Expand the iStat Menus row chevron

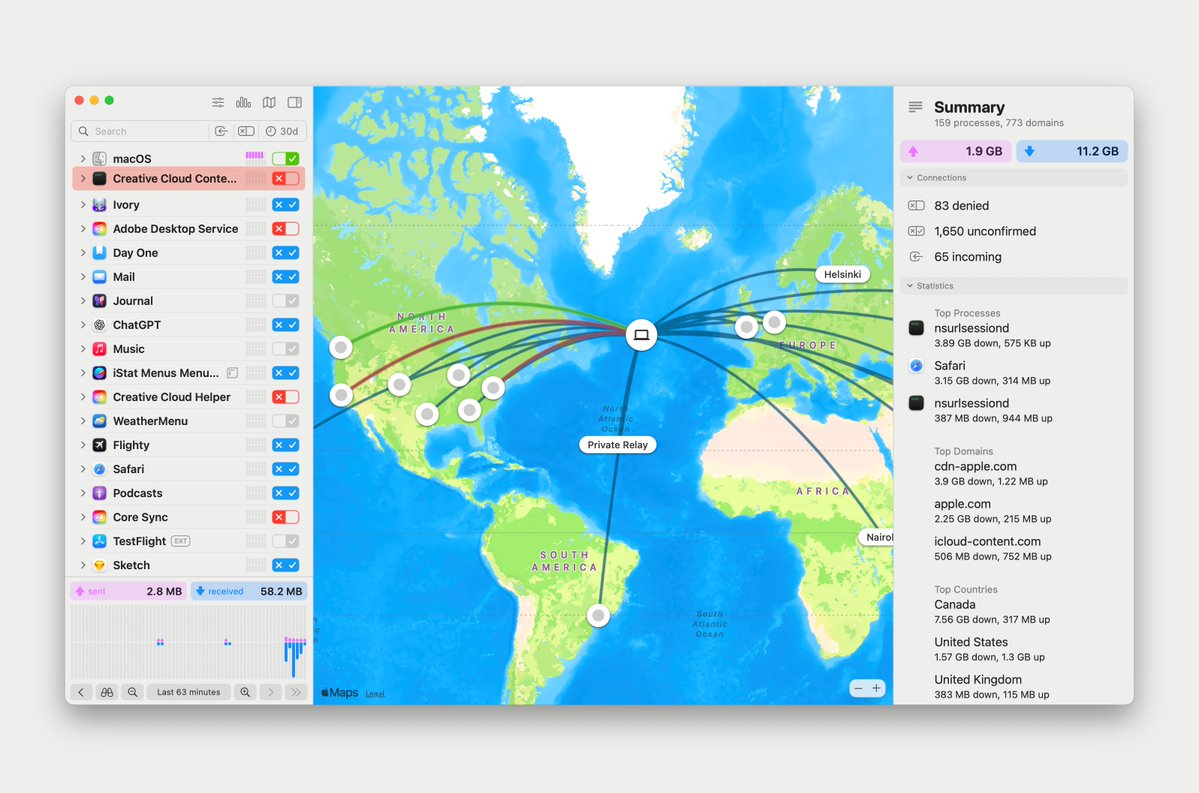click(83, 373)
